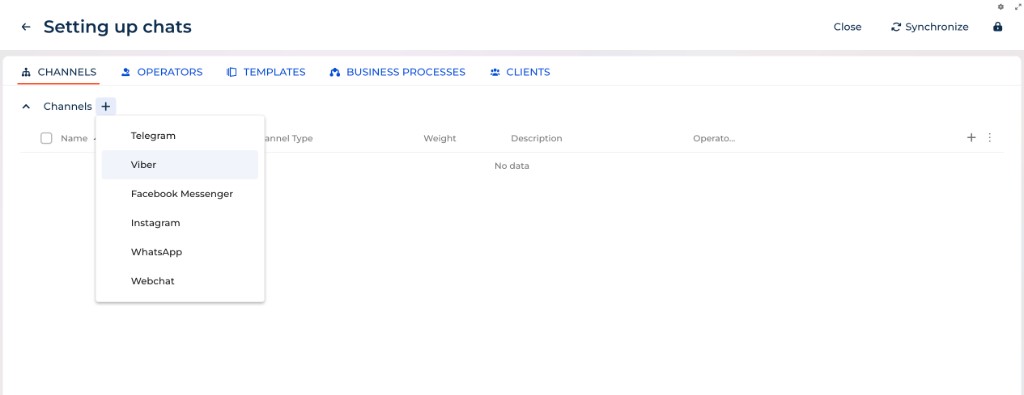The image size is (1024, 395).
Task: Click the Synchronize button
Action: coord(929,27)
